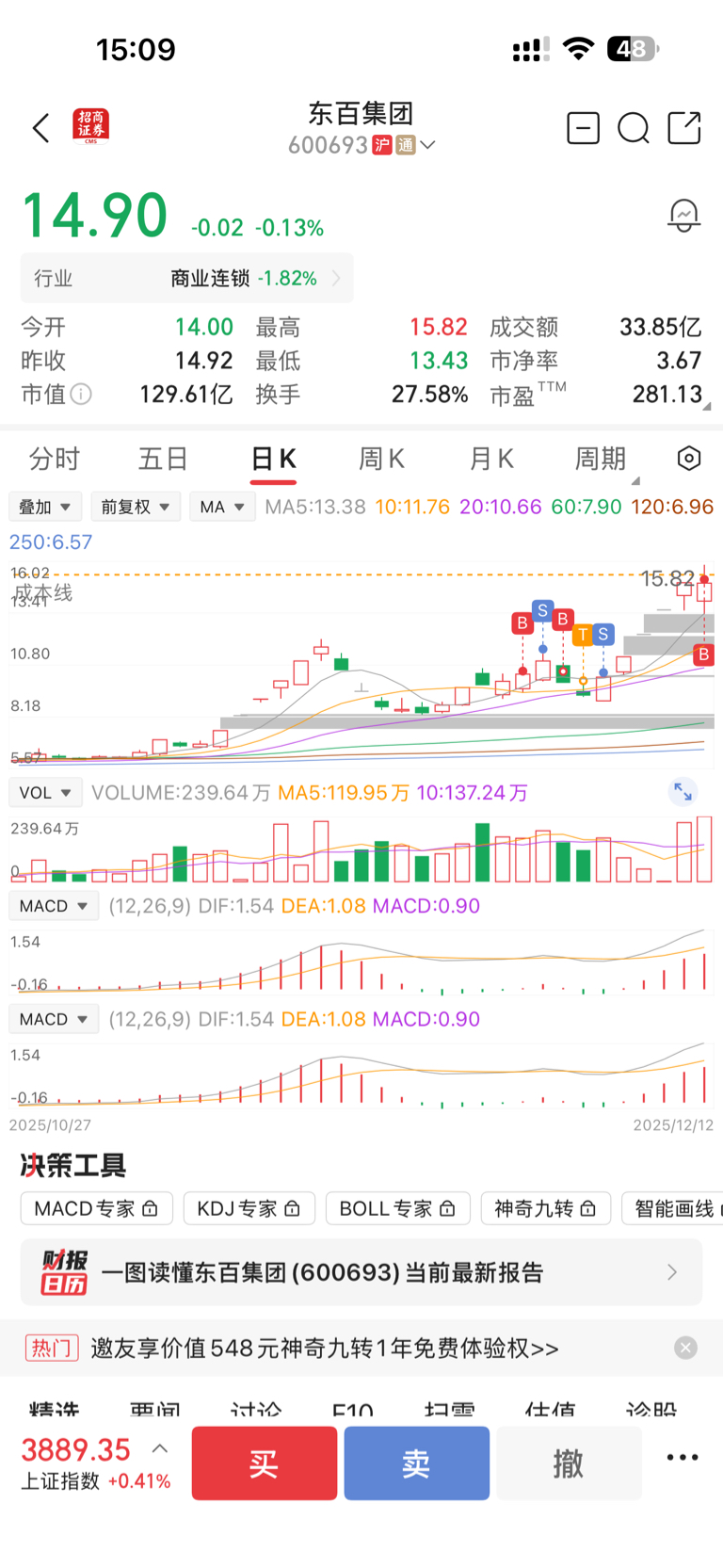Tap the 250:6.57 moving average label
This screenshot has height=1568, width=723.
(51, 542)
